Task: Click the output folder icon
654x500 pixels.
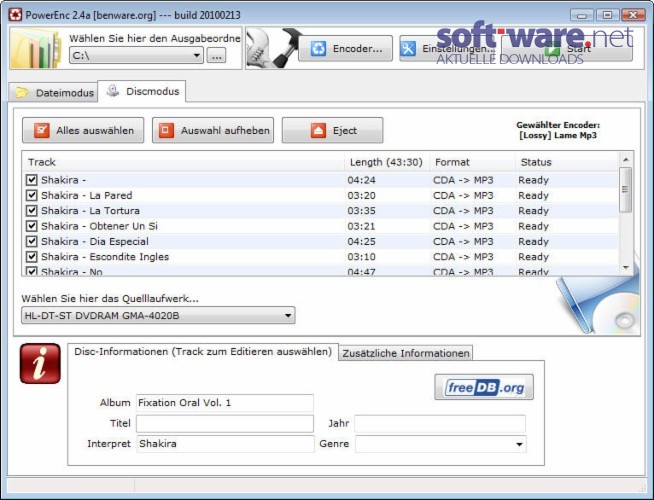Action: (x=36, y=49)
